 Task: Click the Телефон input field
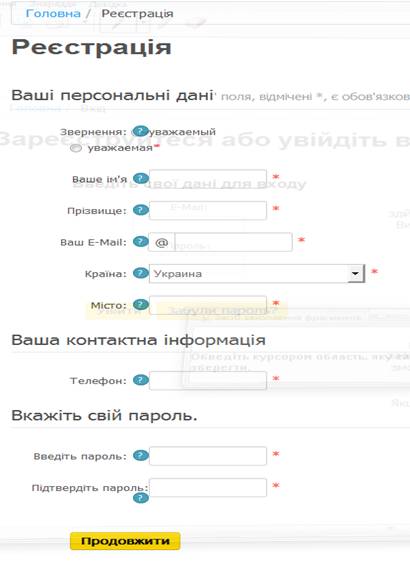[208, 380]
